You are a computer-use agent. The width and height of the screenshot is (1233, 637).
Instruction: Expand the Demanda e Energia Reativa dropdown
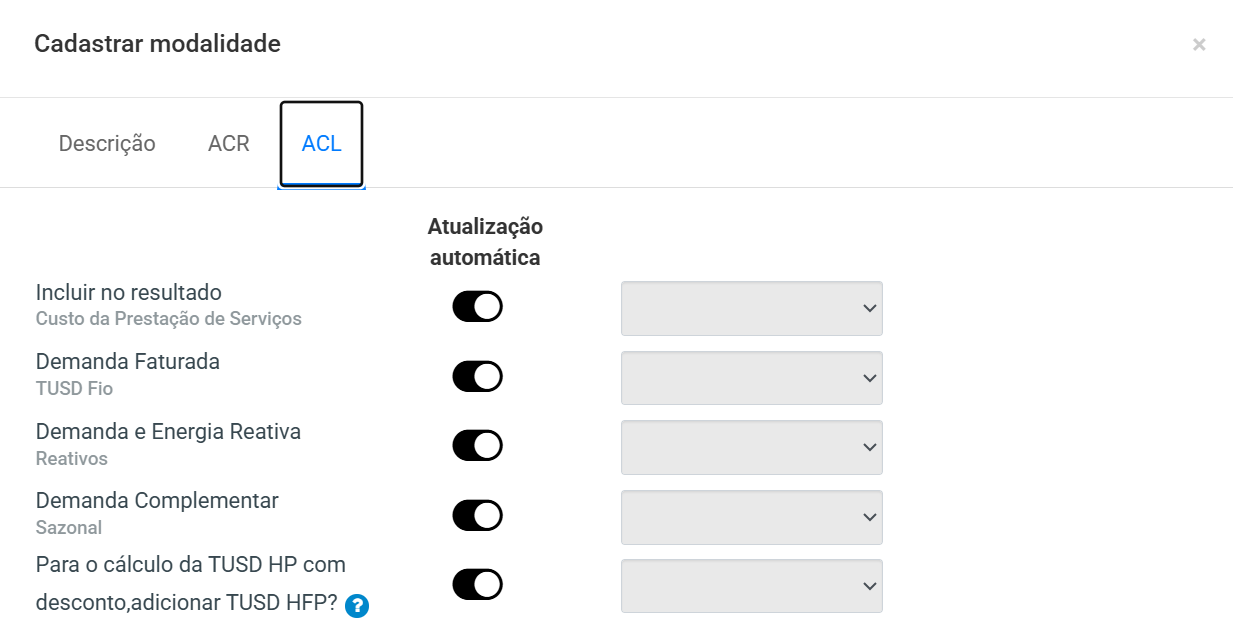click(752, 447)
